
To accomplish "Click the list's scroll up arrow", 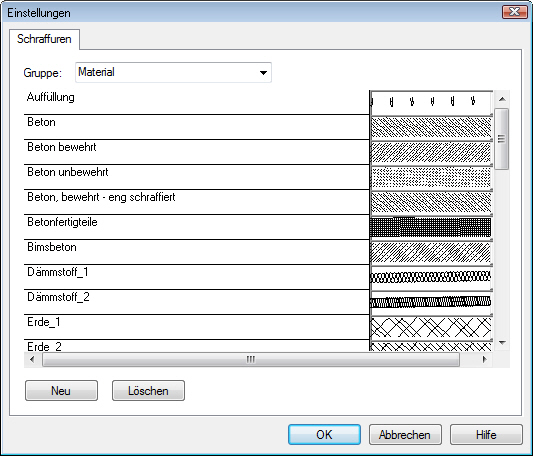I will (502, 99).
